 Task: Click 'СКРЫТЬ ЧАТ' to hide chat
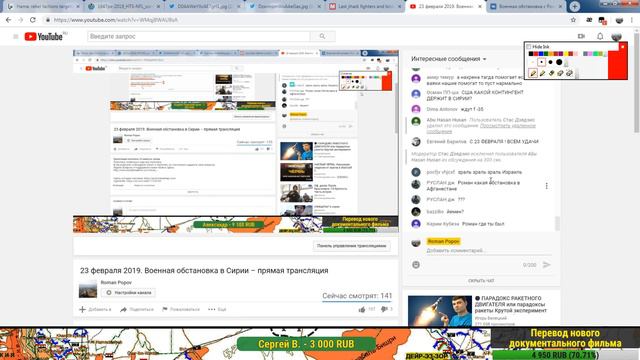[x=481, y=281]
